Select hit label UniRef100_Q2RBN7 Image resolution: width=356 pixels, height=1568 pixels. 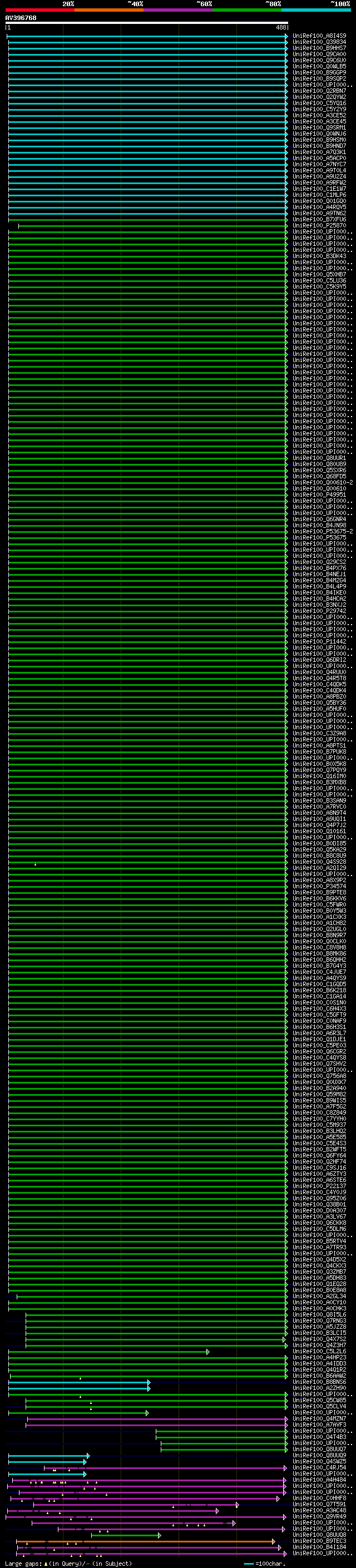(x=319, y=91)
